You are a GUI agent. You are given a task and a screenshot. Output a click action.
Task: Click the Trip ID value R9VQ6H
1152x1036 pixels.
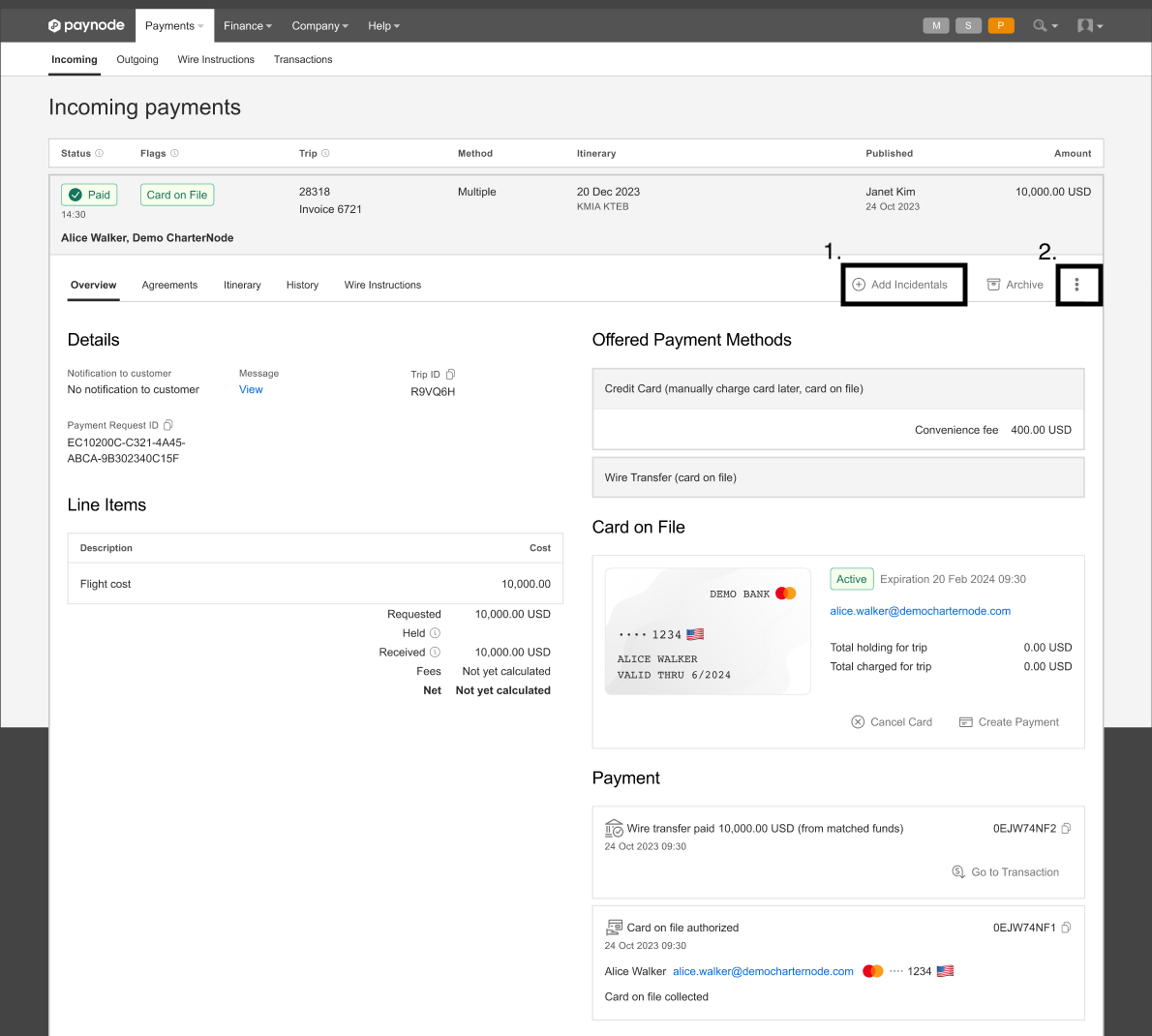click(433, 391)
